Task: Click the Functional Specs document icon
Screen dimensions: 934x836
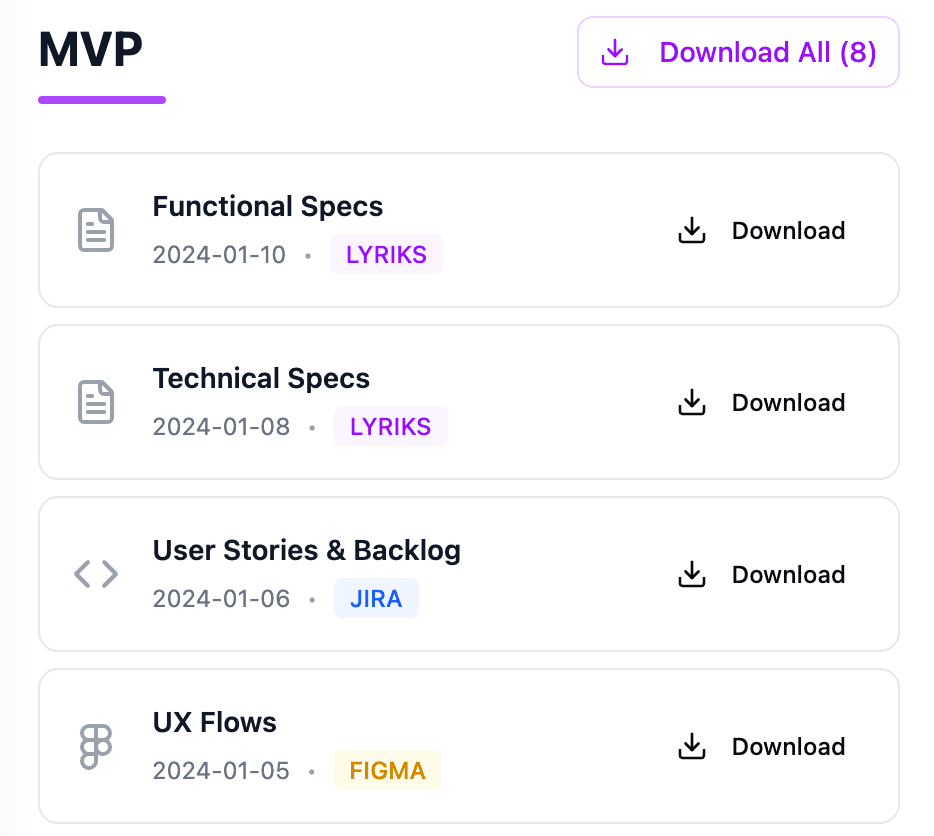Action: pos(96,230)
